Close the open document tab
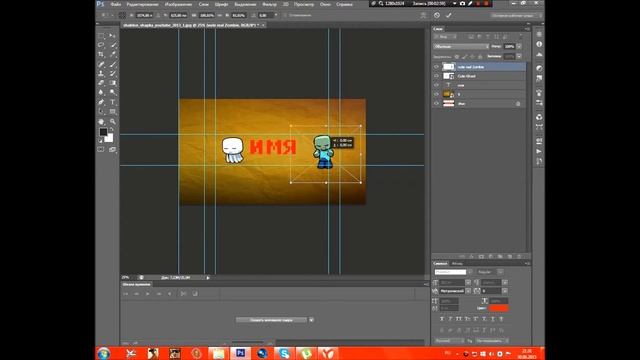 [263, 25]
